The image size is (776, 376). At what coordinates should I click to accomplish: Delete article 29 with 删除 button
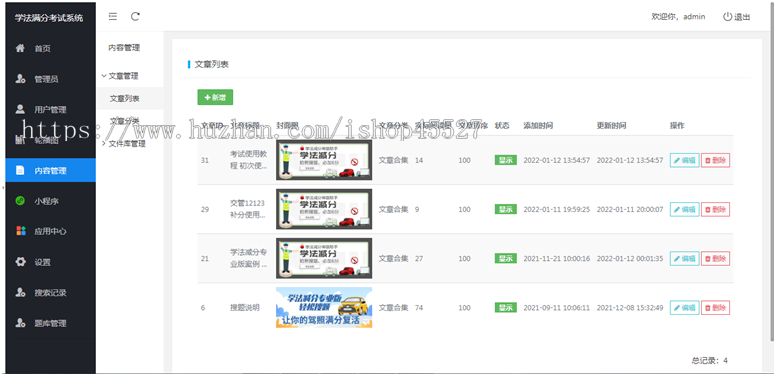pyautogui.click(x=715, y=209)
